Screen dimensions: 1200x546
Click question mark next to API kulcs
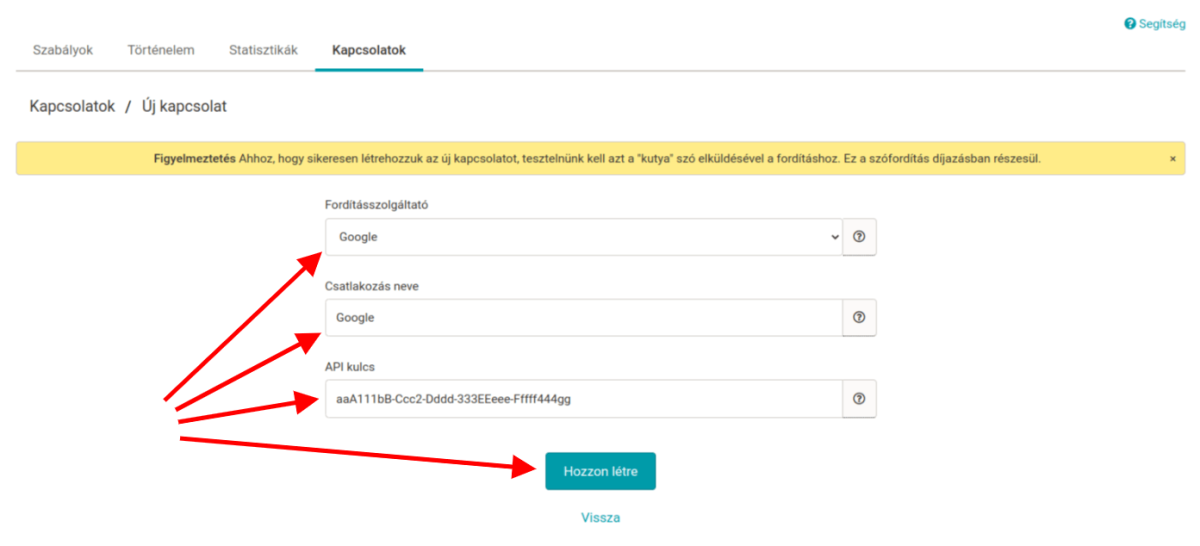pyautogui.click(x=859, y=398)
